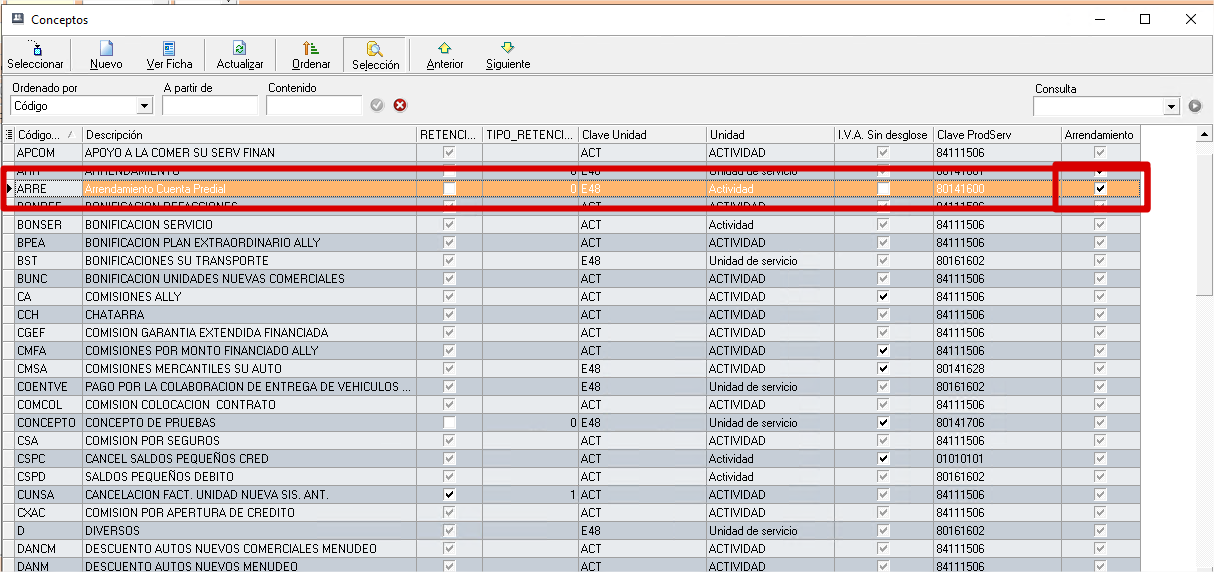Open the Ordenado por dropdown
The image size is (1214, 572).
tap(145, 106)
